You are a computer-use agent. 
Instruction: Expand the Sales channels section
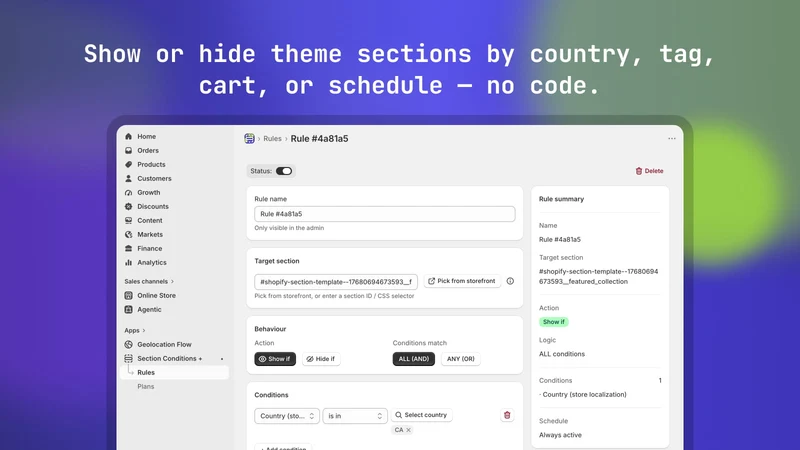coord(149,281)
